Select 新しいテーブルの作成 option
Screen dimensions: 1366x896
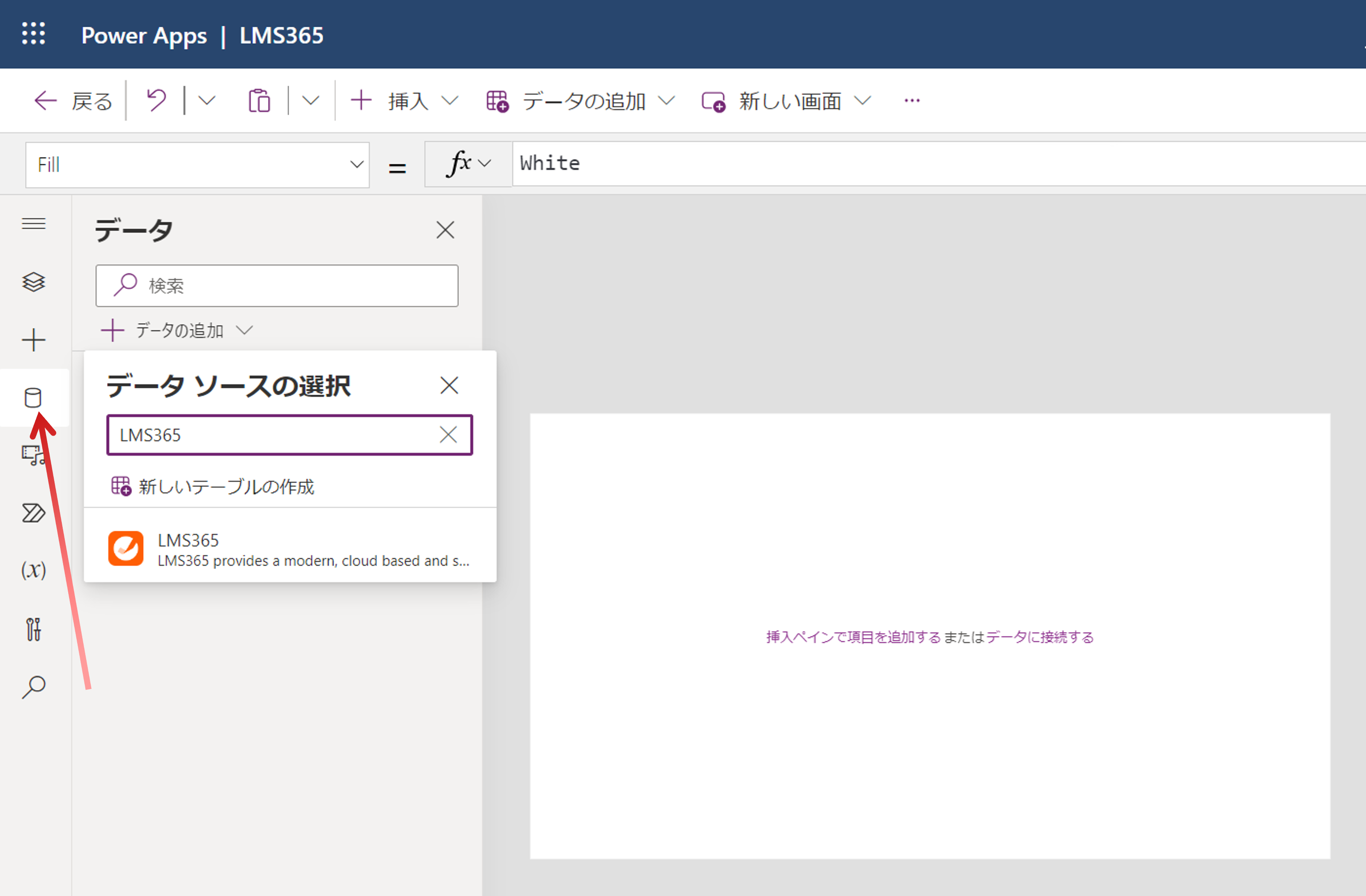[x=213, y=486]
